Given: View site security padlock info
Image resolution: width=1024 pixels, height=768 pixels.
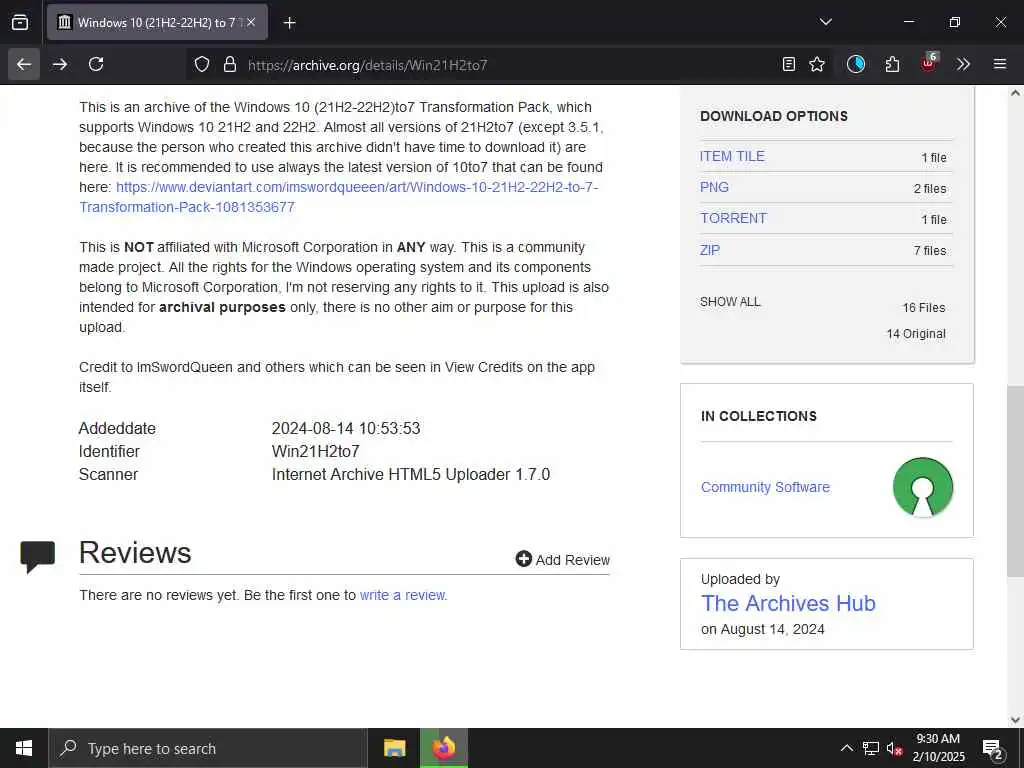Looking at the screenshot, I should (x=229, y=64).
